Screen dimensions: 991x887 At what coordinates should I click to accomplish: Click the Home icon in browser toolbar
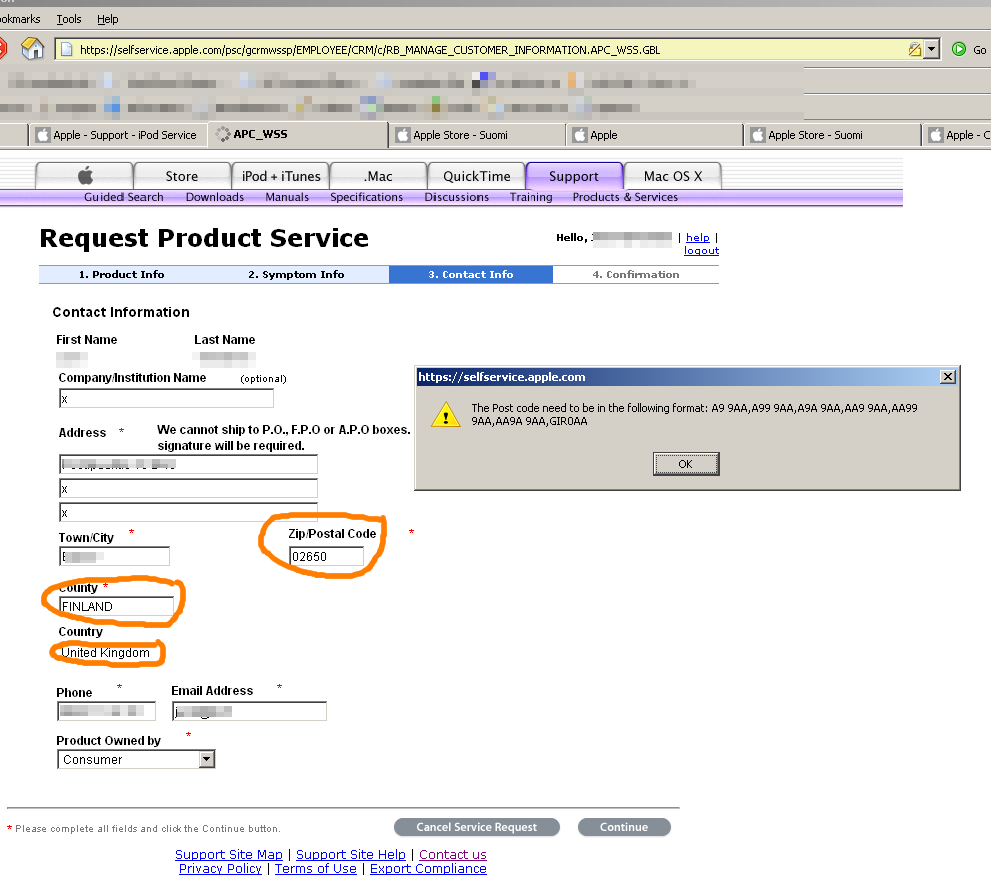[33, 49]
